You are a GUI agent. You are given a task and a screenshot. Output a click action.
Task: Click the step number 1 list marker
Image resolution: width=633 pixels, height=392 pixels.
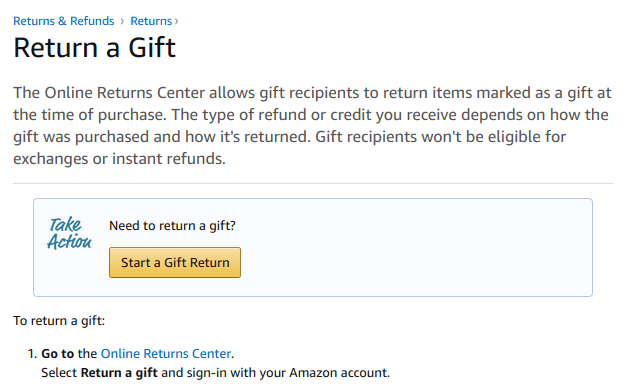(32, 354)
